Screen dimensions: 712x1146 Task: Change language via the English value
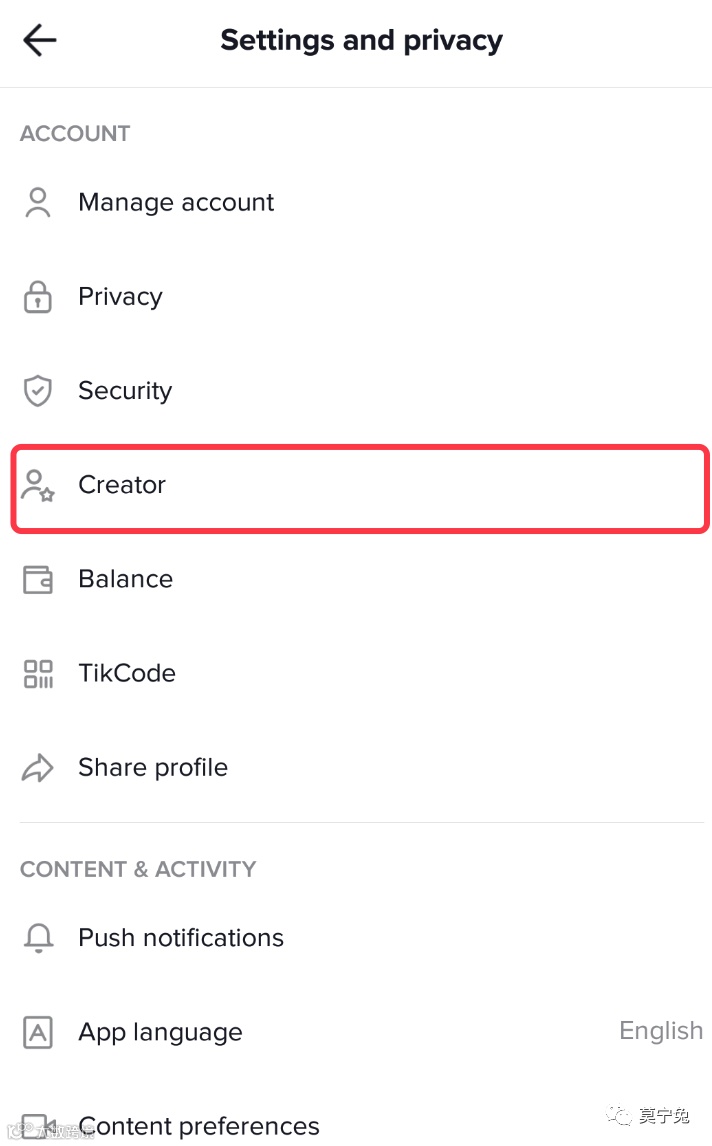(x=661, y=1031)
